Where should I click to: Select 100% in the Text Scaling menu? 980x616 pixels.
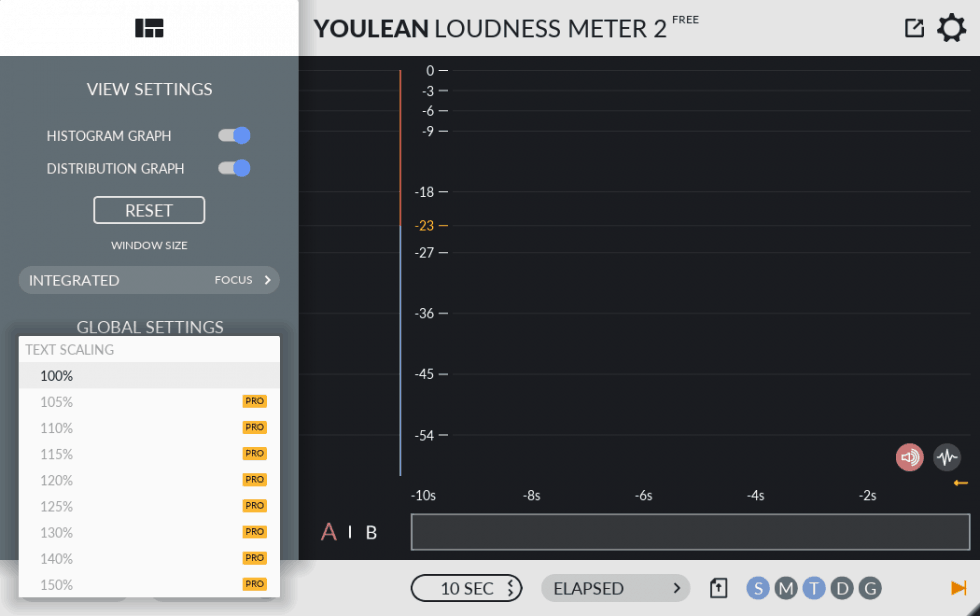click(x=57, y=375)
